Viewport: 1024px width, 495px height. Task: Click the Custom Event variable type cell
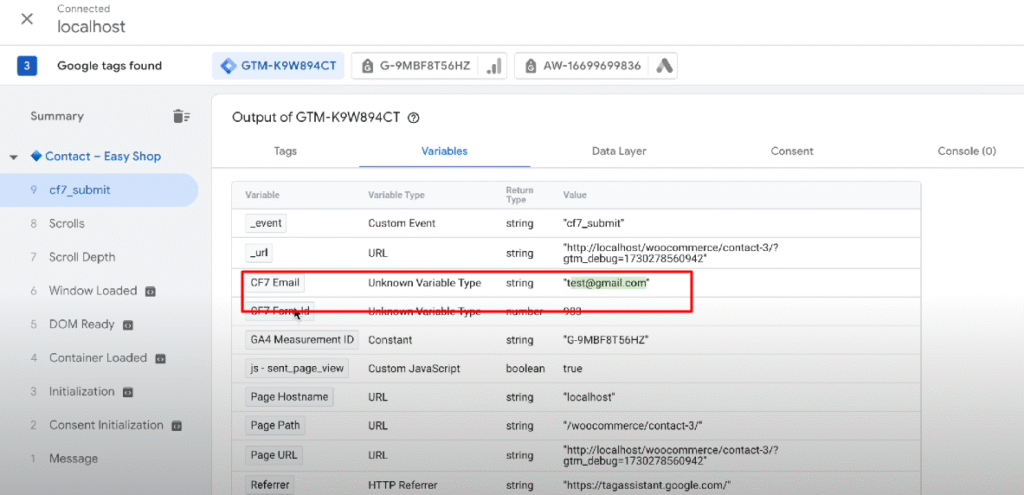402,223
